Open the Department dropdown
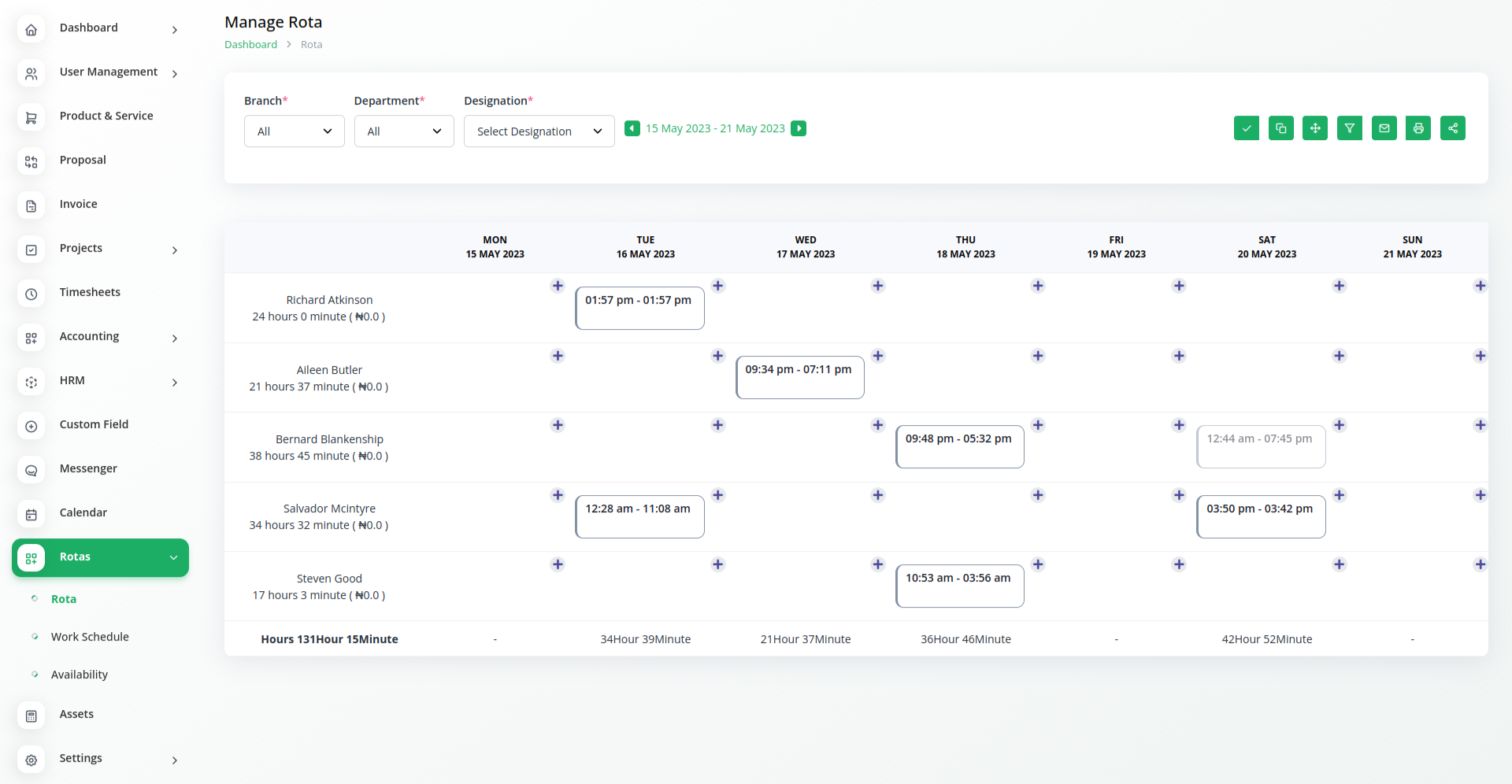 pyautogui.click(x=404, y=131)
